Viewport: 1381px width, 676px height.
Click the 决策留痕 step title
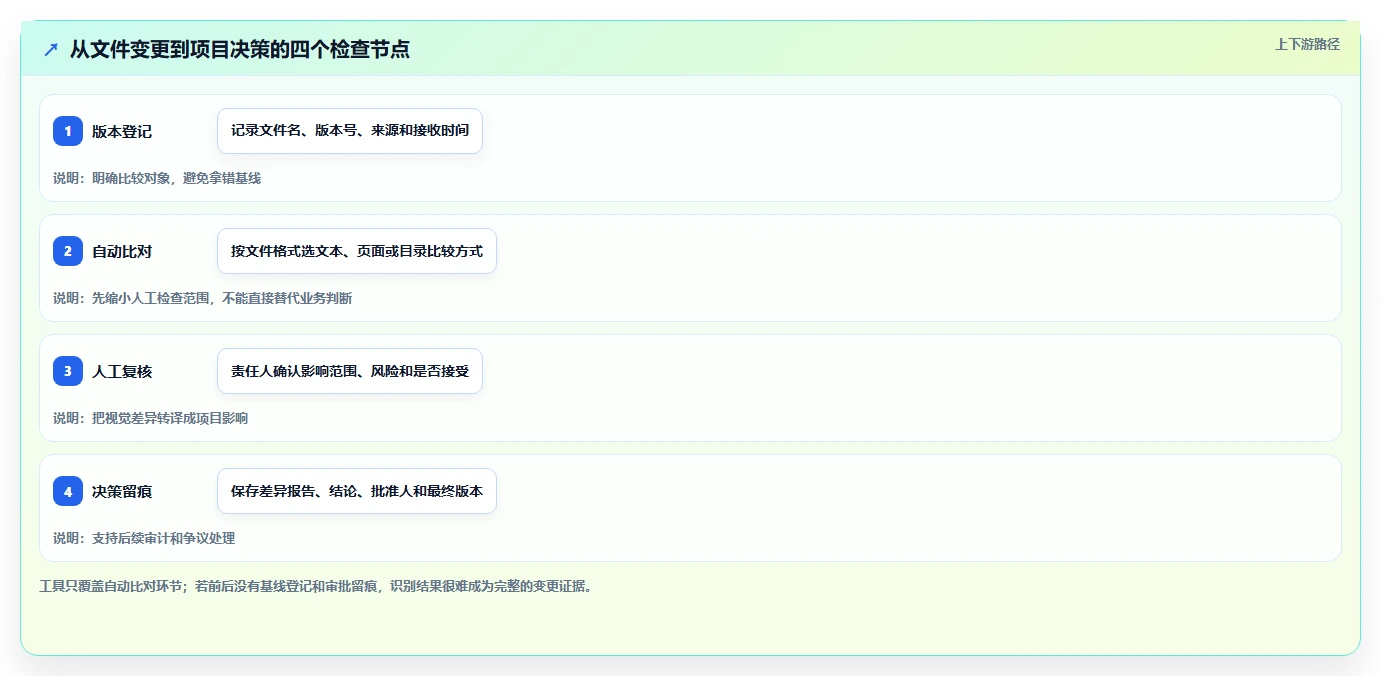[x=122, y=491]
